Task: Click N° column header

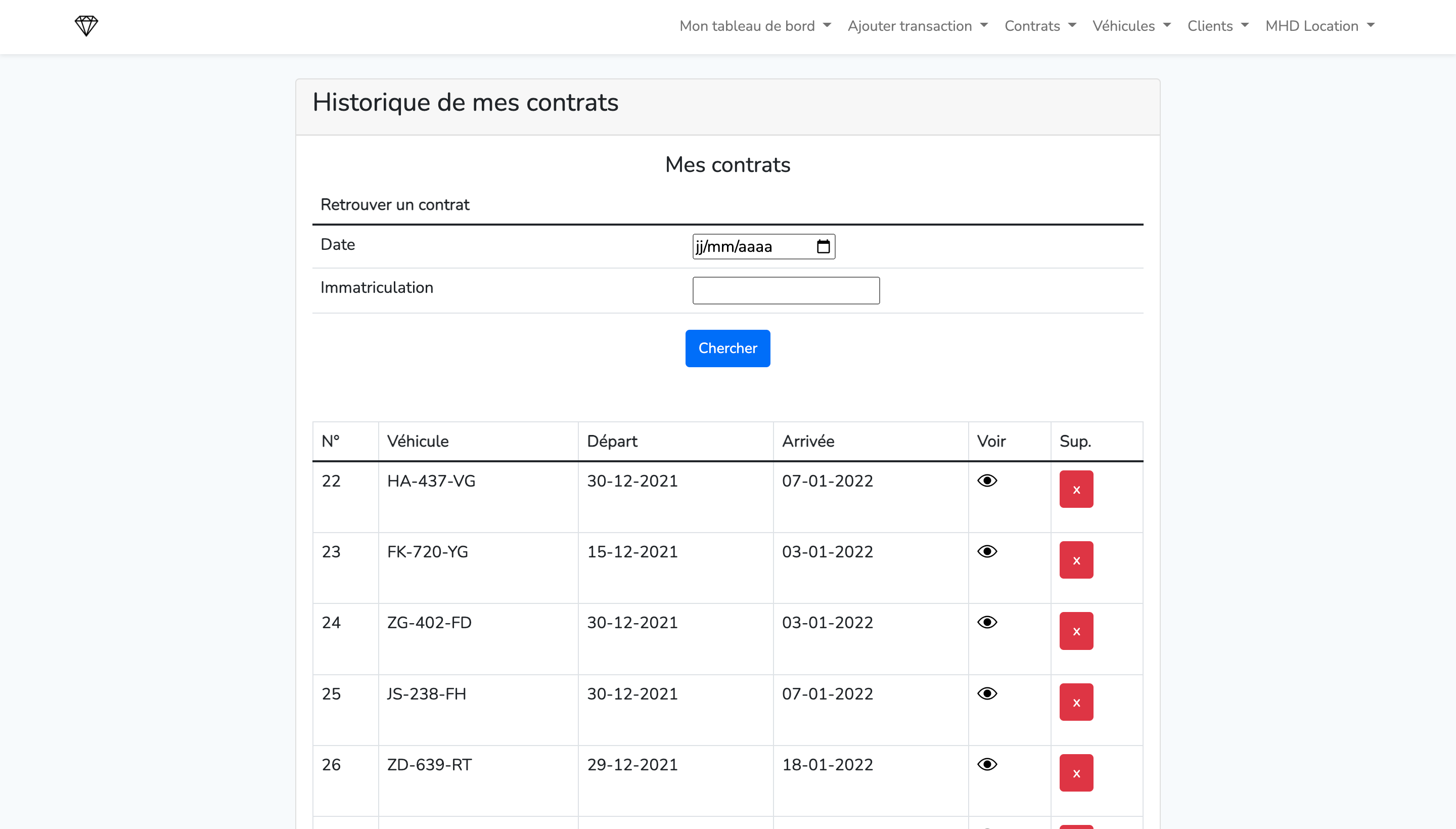Action: [345, 441]
